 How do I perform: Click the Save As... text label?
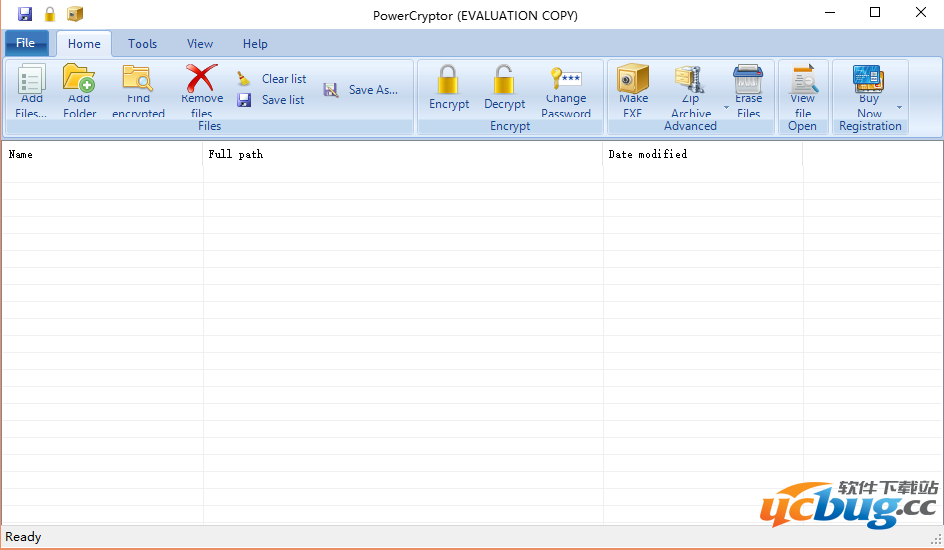pyautogui.click(x=373, y=90)
